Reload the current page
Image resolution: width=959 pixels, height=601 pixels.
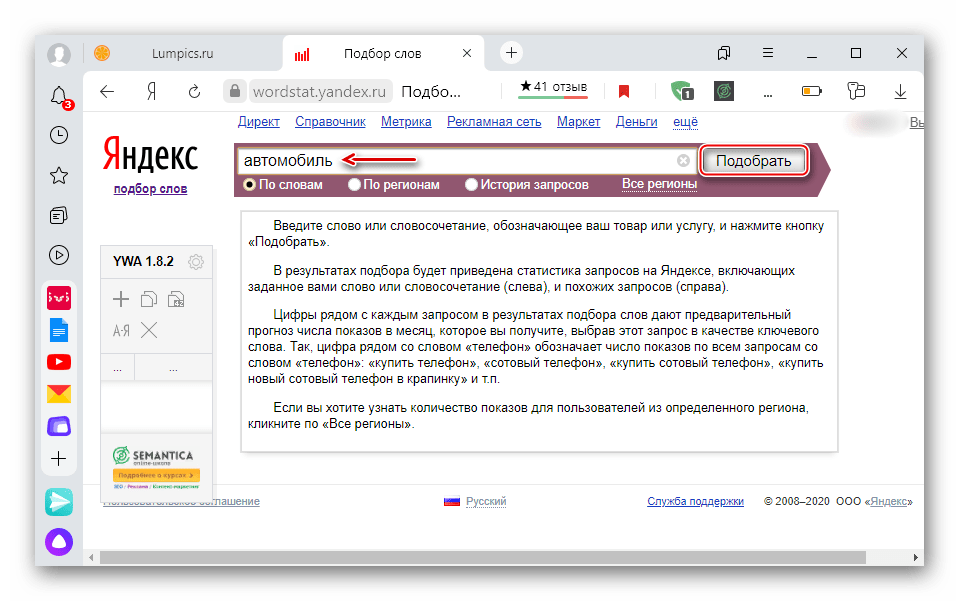(x=194, y=92)
